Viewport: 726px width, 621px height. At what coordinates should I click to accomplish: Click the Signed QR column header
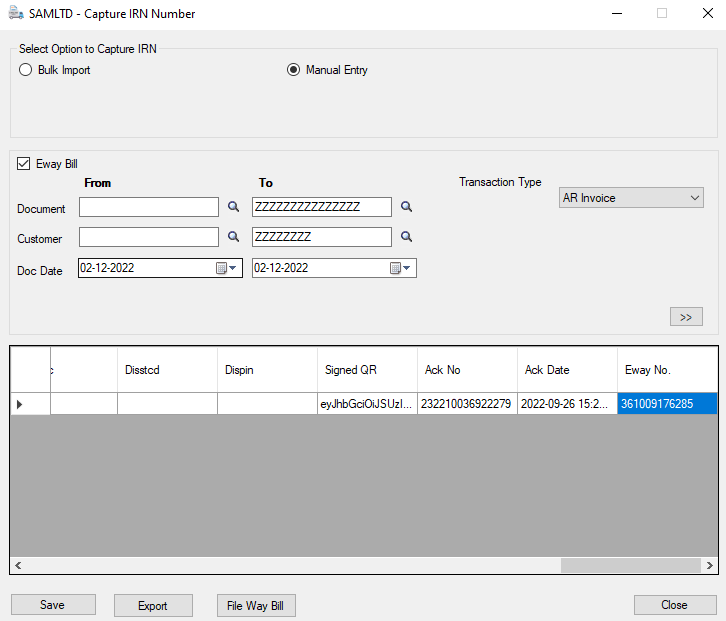coord(367,370)
